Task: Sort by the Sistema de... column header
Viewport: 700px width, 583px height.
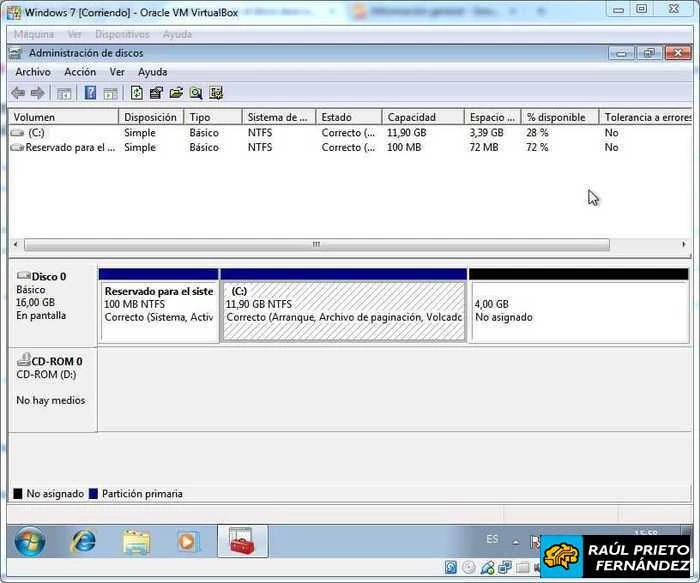Action: [279, 117]
